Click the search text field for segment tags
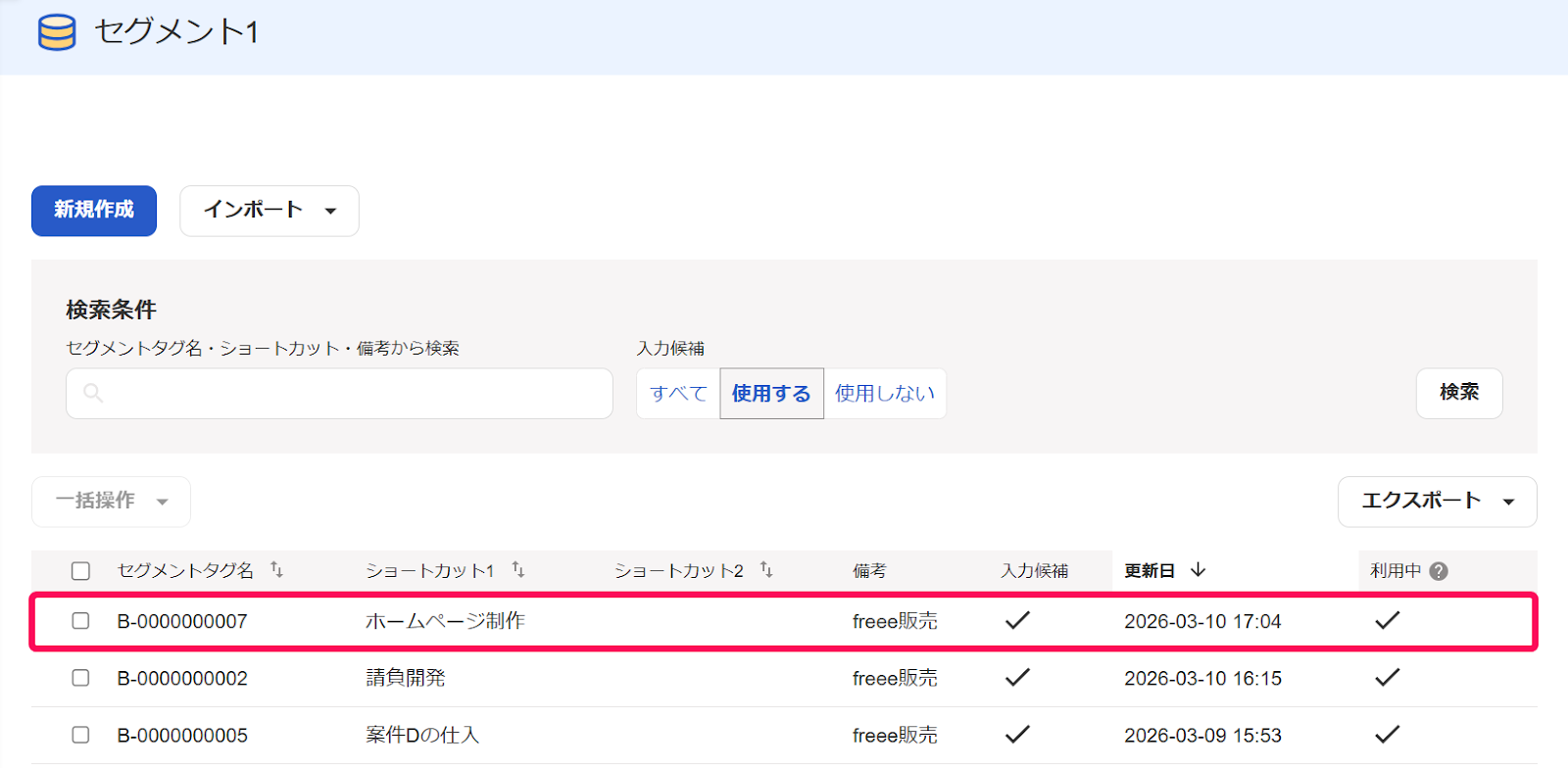The width and height of the screenshot is (1568, 768). tap(339, 394)
